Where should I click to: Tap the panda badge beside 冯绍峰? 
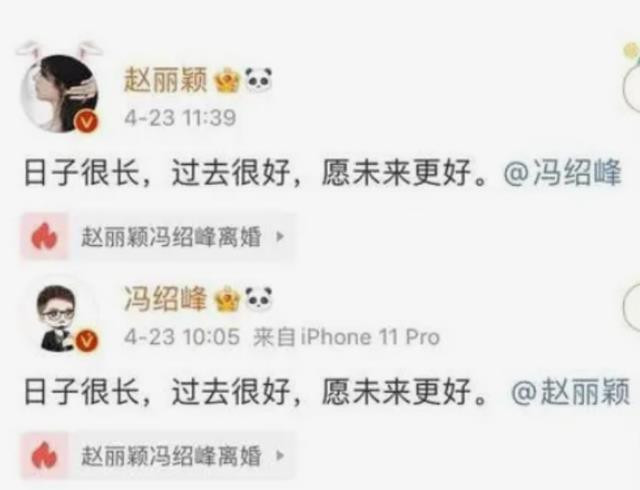click(x=258, y=299)
